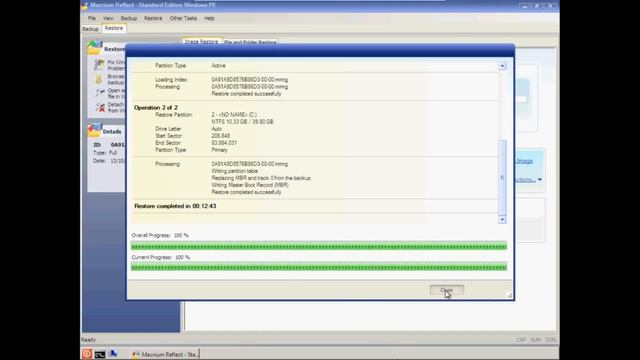Open the command prompt taskbar icon

pos(100,354)
